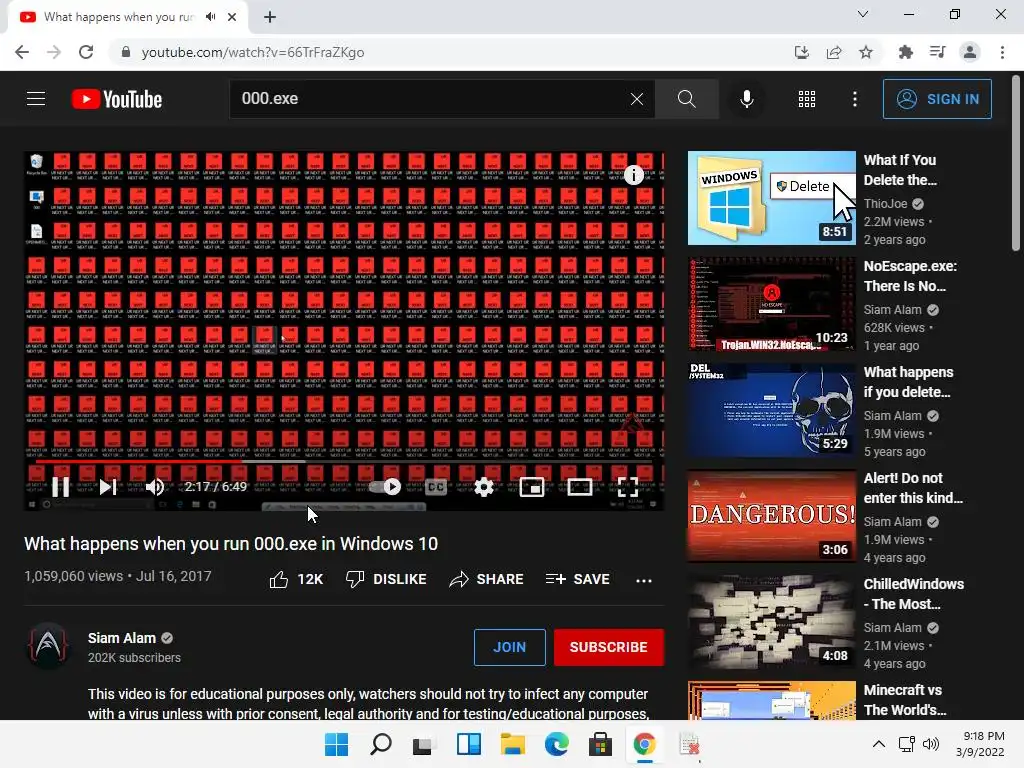1024x768 pixels.
Task: Open 'Alert! Do not enter this kind…' video
Action: click(x=771, y=516)
